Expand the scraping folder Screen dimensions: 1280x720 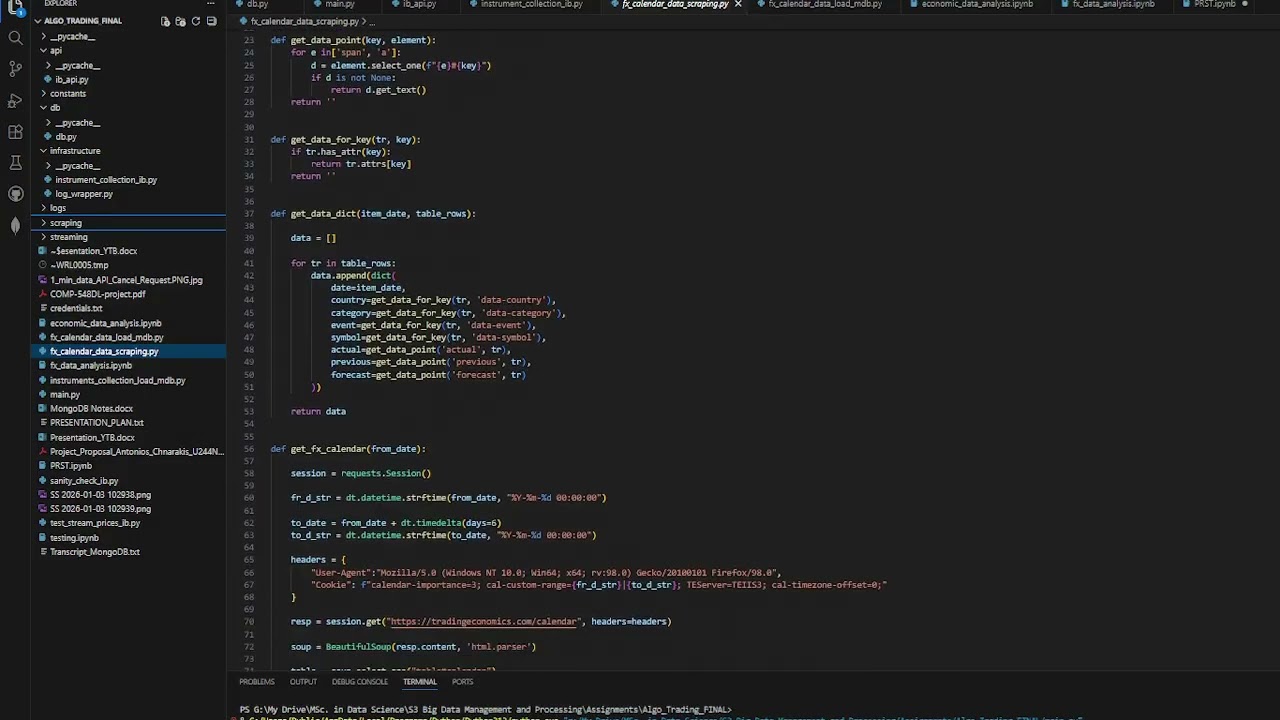[66, 223]
